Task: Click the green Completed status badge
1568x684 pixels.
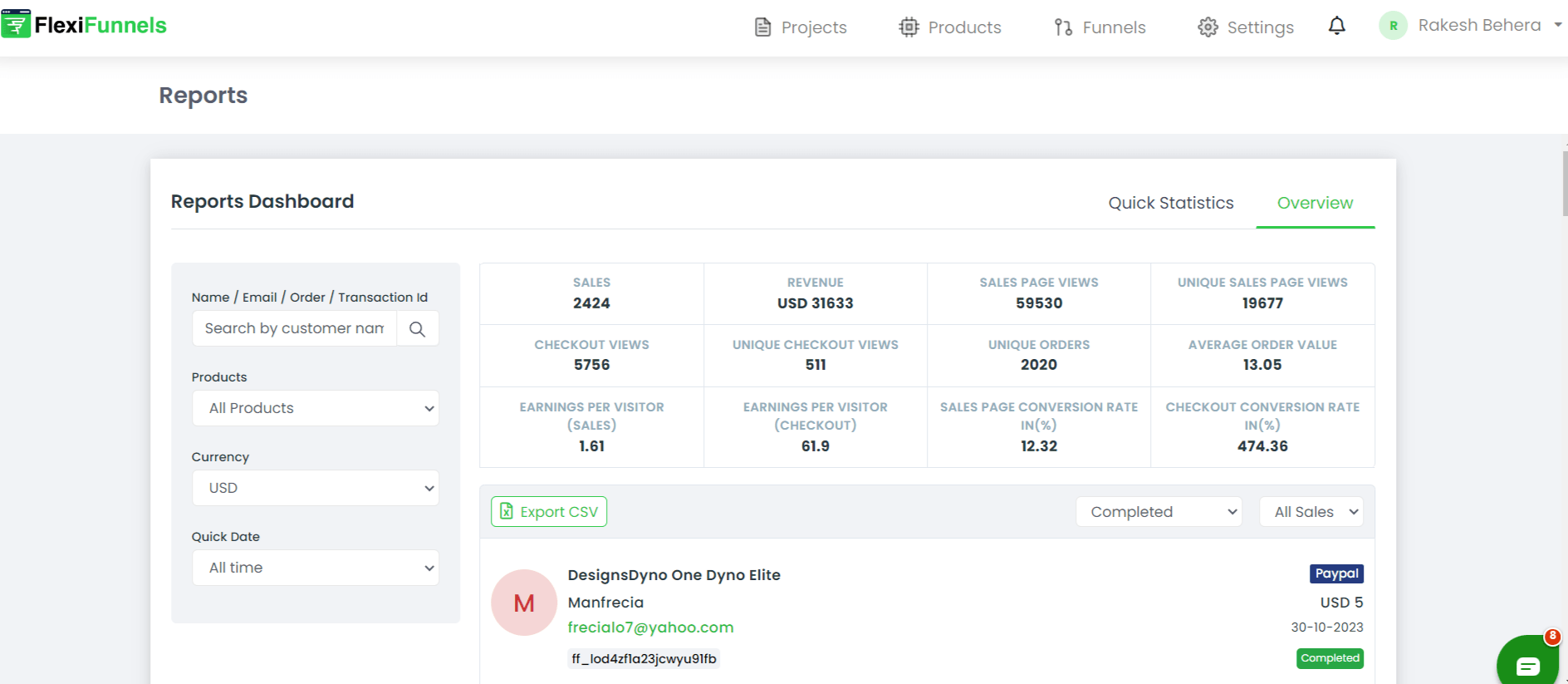Action: tap(1330, 658)
